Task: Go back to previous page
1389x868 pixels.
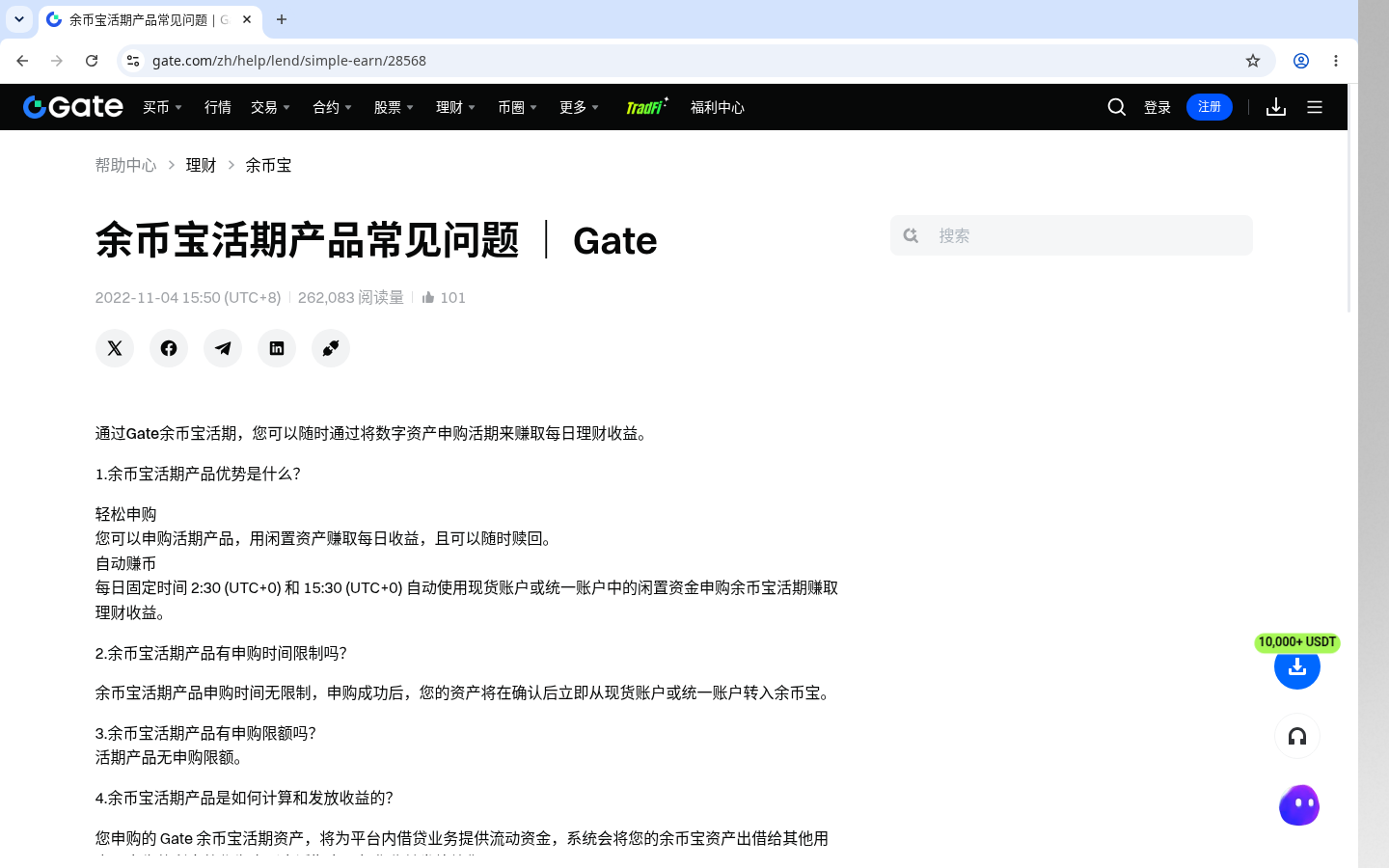Action: coord(22,61)
